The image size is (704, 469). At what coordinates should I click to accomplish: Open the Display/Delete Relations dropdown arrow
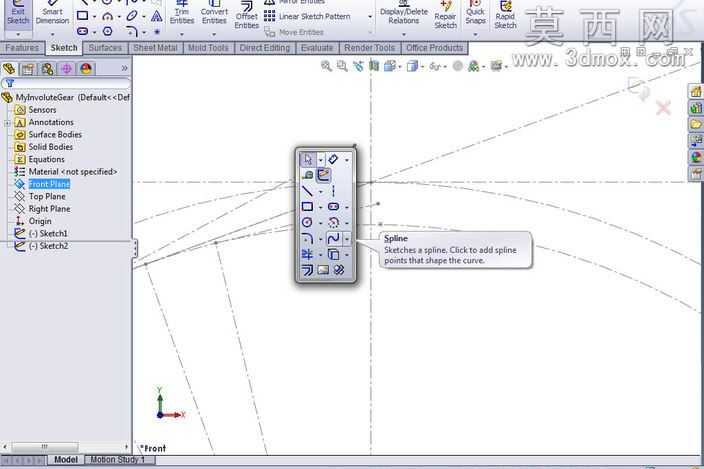tap(403, 34)
